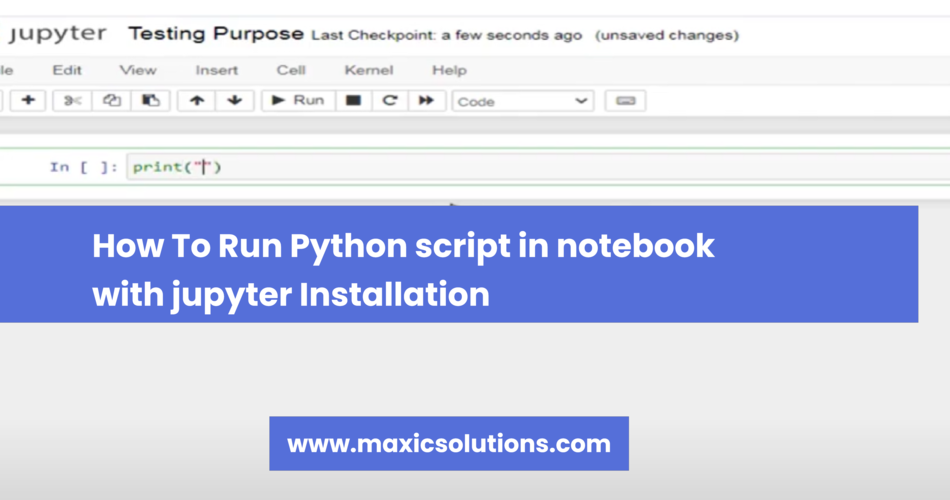The width and height of the screenshot is (950, 500).
Task: Restart the kernel with circular arrow
Action: pos(390,101)
